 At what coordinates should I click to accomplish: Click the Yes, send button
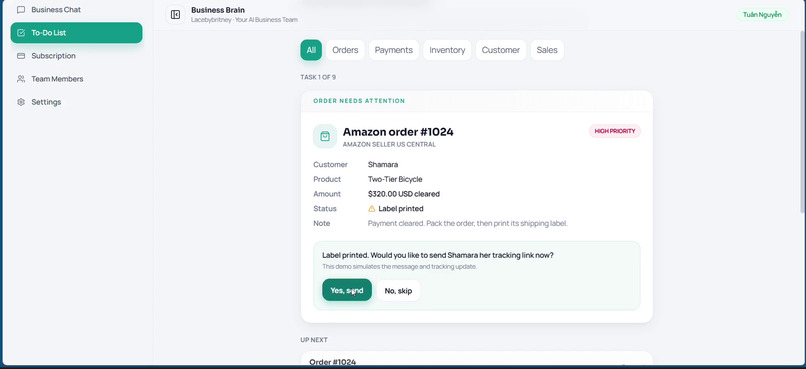pyautogui.click(x=347, y=290)
